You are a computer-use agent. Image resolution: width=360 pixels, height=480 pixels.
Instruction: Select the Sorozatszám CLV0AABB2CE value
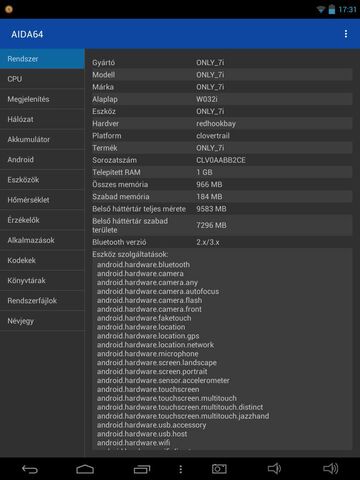click(221, 160)
